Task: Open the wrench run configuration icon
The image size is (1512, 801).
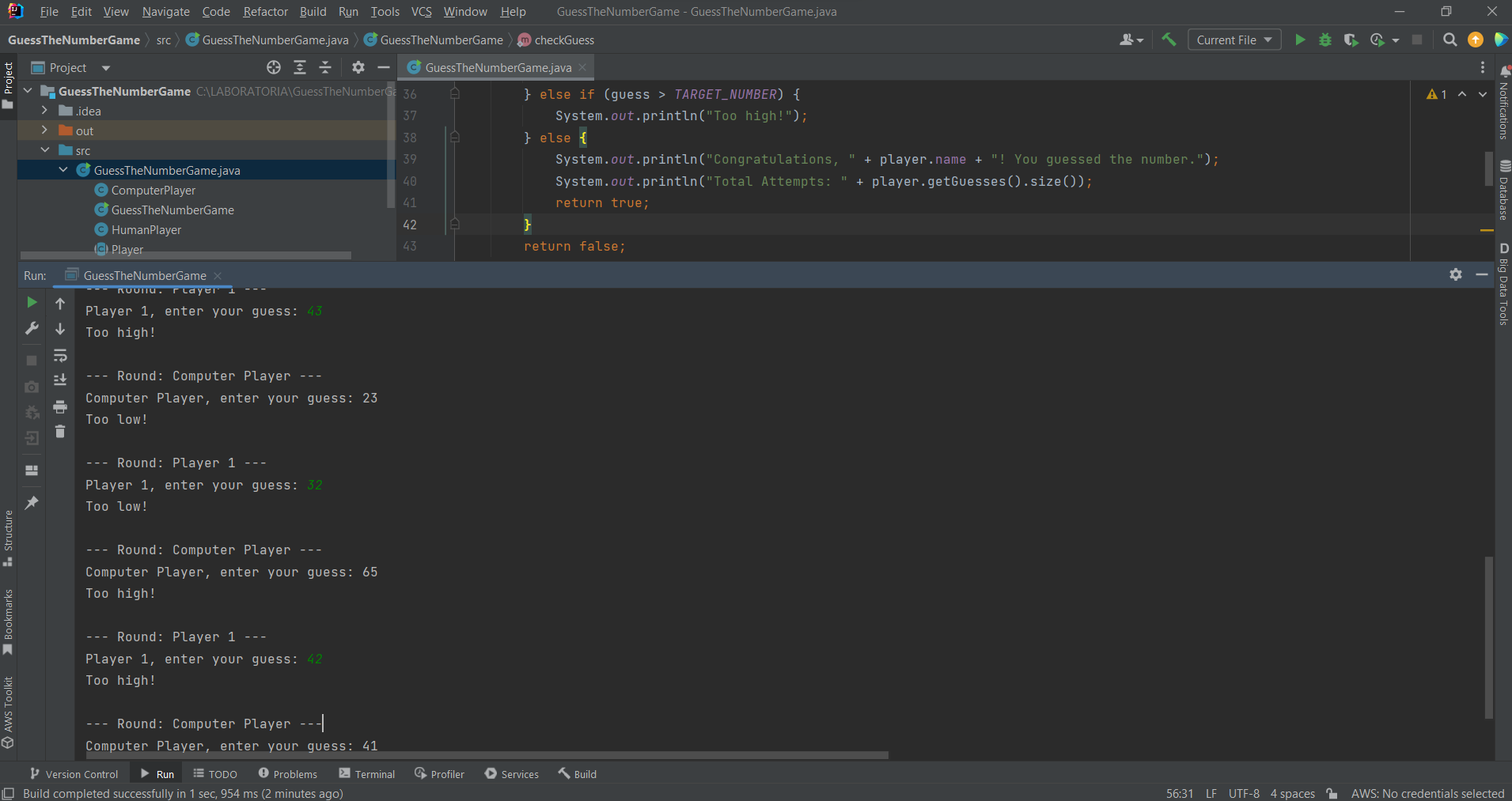Action: coord(32,328)
